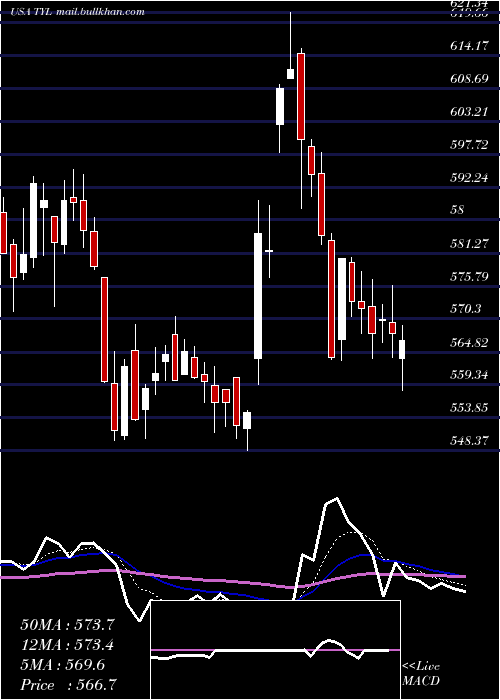The height and width of the screenshot is (700, 500).
Task: Click the 608.69 price axis label
Action: pyautogui.click(x=469, y=79)
